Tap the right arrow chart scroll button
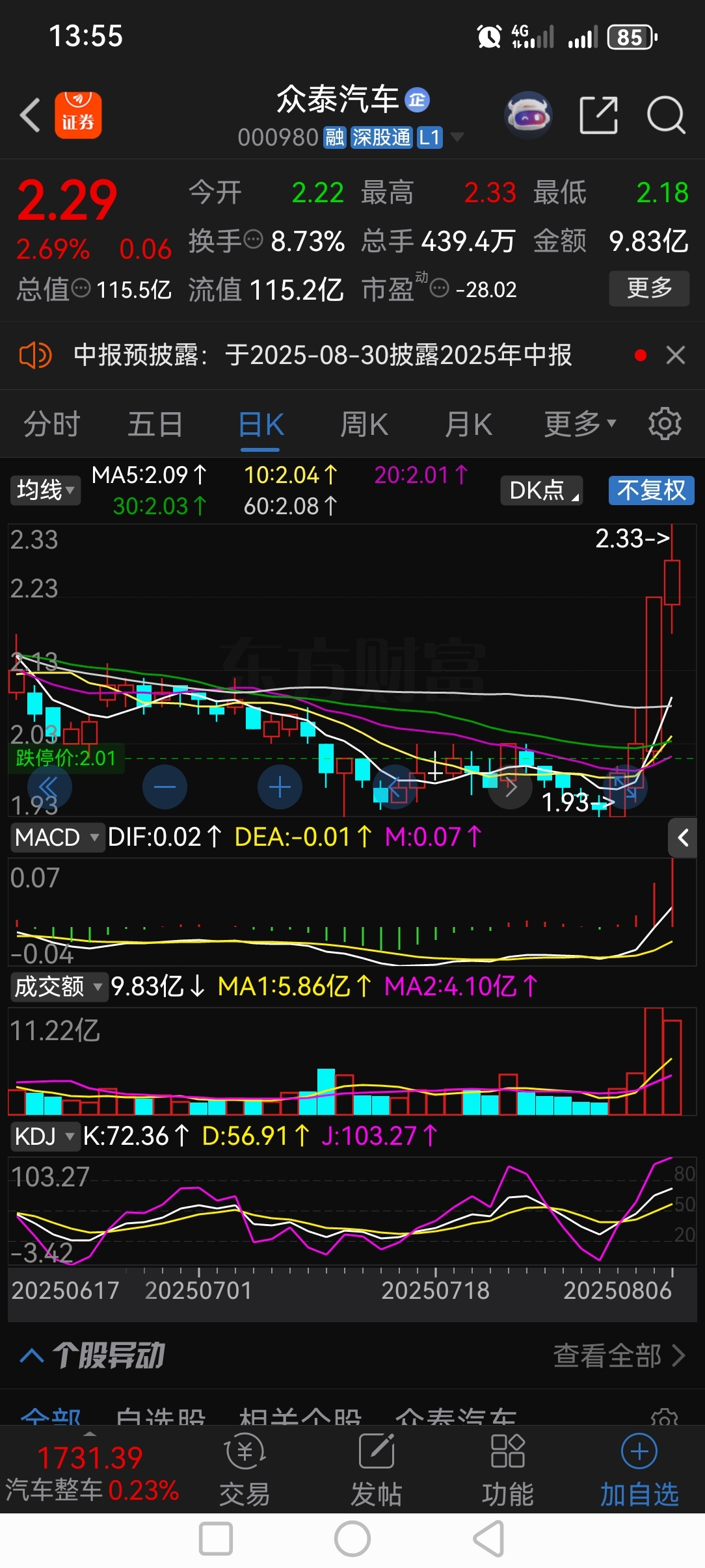 coord(510,787)
